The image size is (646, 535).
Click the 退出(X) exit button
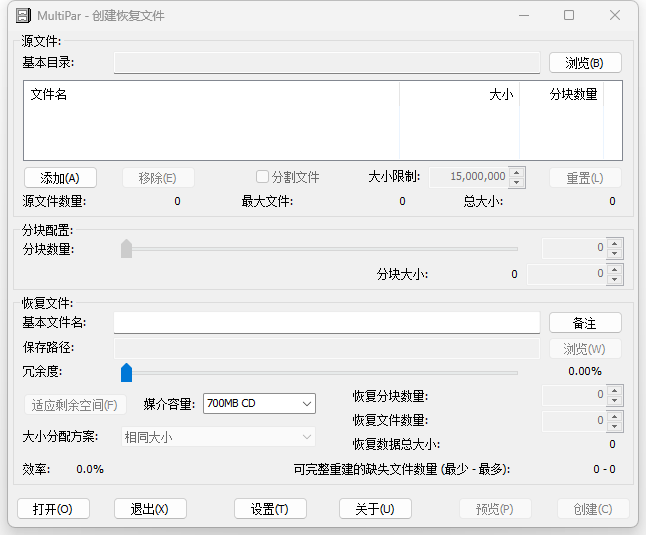150,509
